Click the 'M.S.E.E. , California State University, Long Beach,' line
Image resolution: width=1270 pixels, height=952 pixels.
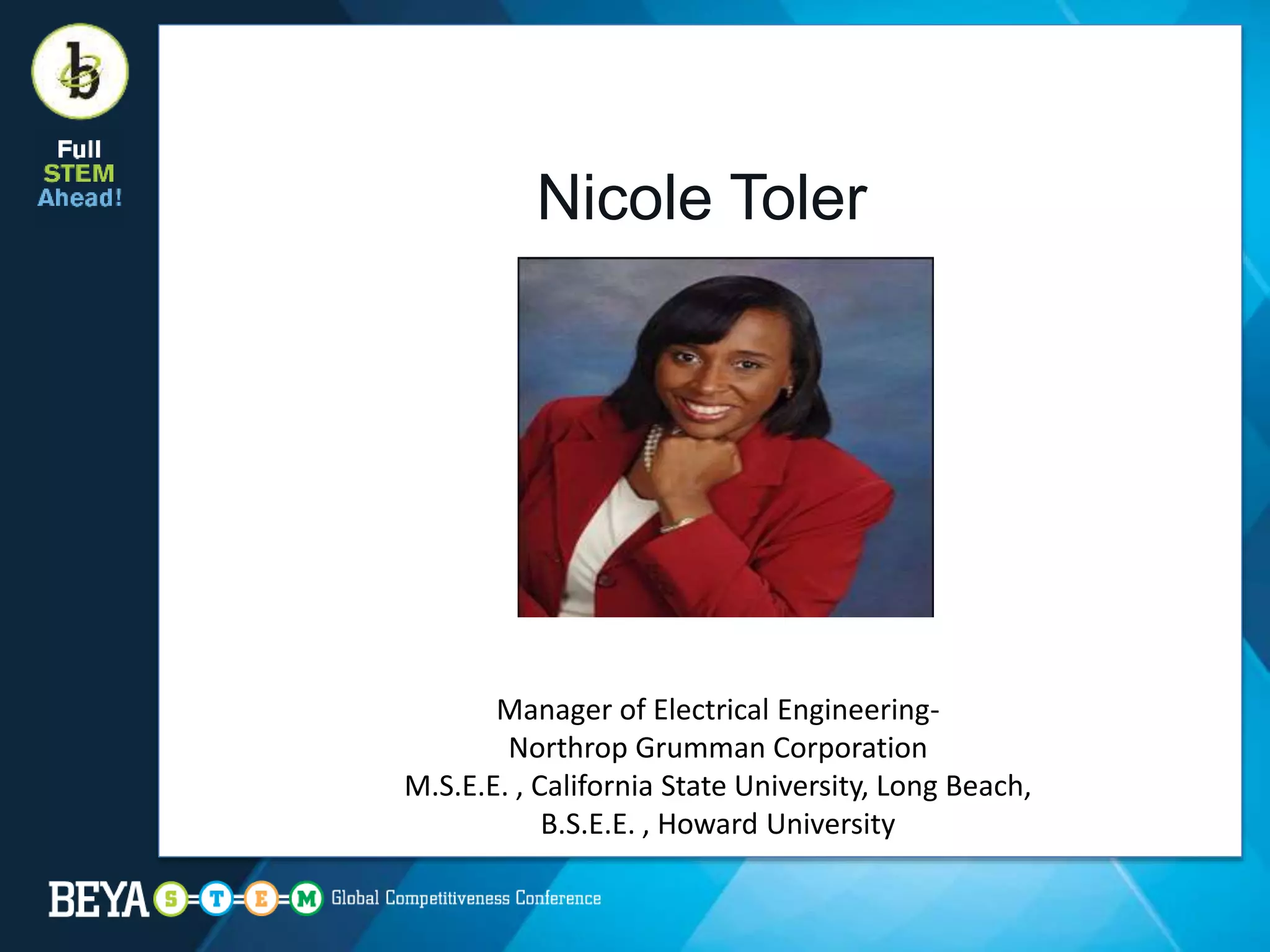(x=718, y=786)
